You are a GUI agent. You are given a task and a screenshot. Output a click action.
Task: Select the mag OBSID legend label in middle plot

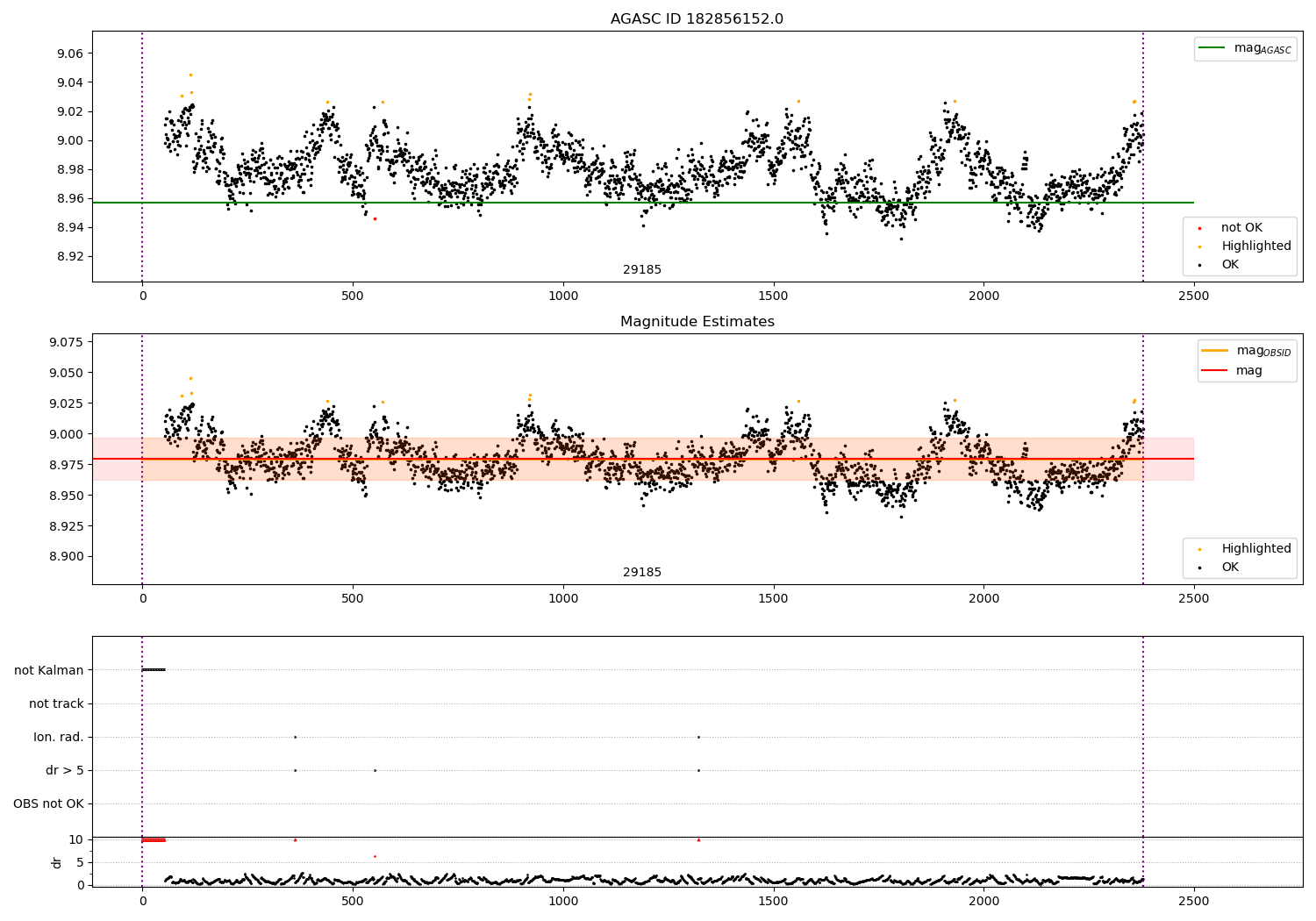pos(1263,351)
